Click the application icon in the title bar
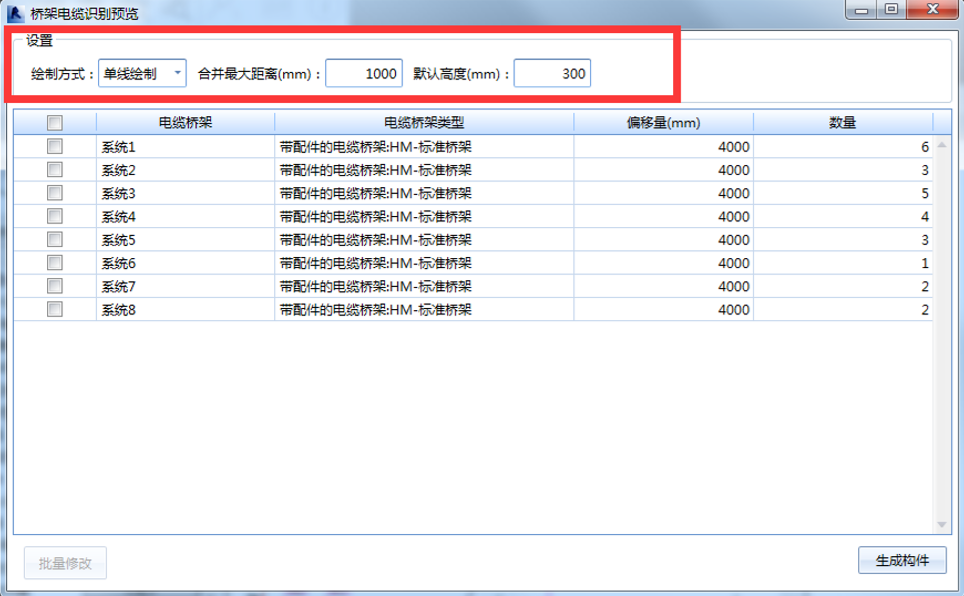This screenshot has width=964, height=596. point(15,13)
